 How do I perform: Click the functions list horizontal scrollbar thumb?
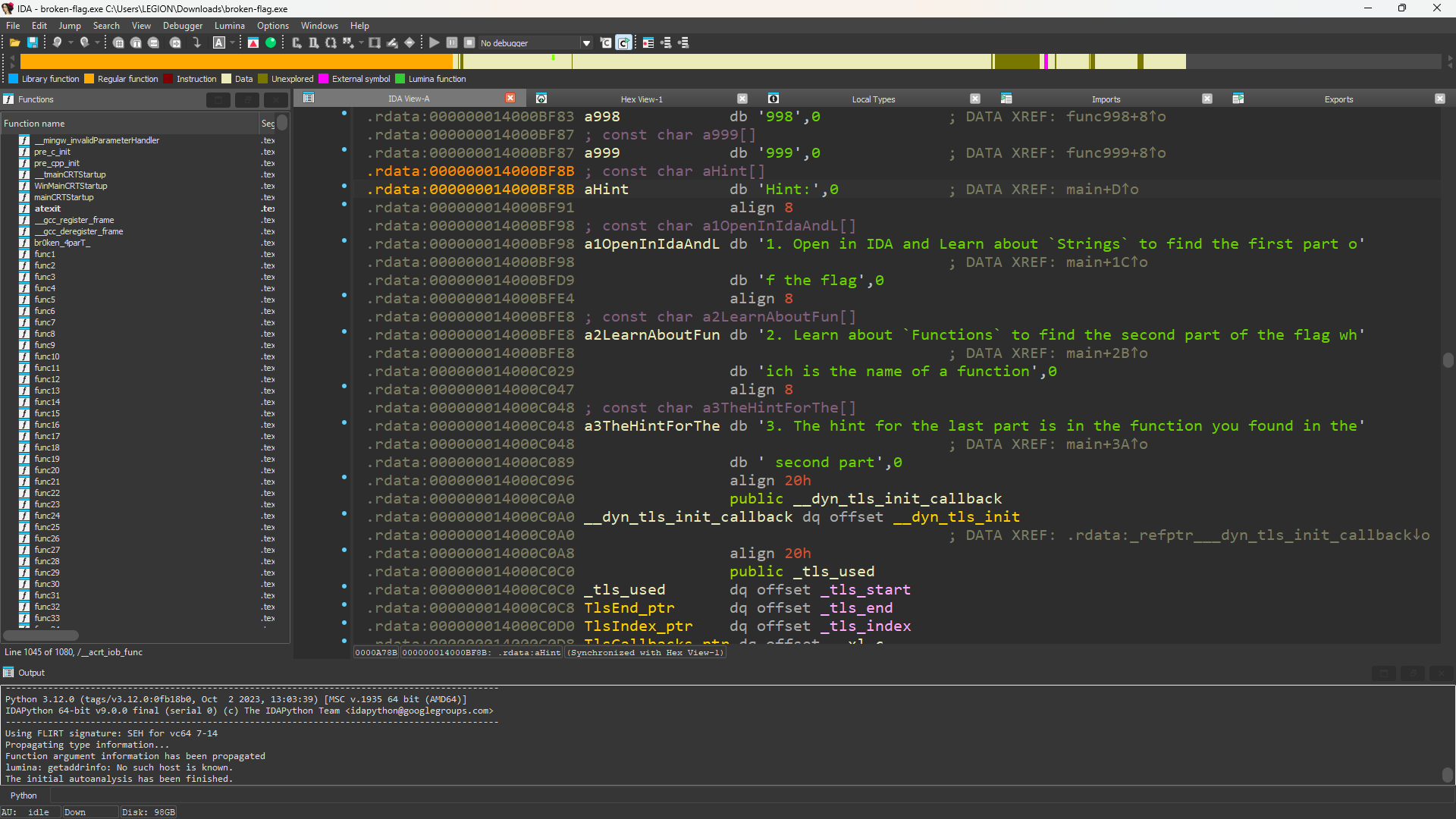41,635
